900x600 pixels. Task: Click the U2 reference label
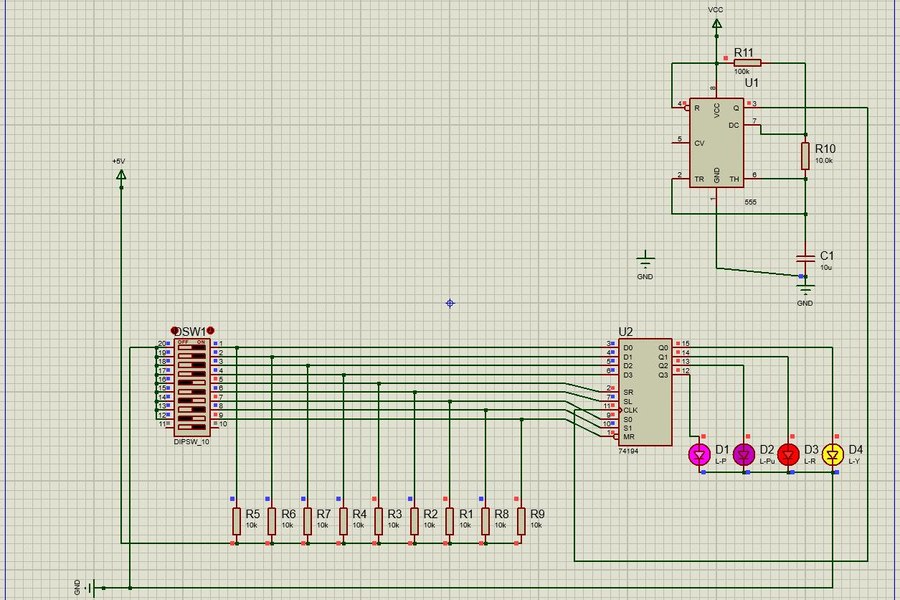point(626,332)
